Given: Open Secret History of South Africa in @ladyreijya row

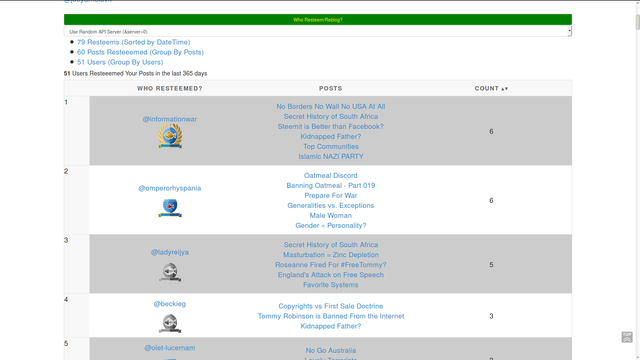Looking at the screenshot, I should pos(331,245).
